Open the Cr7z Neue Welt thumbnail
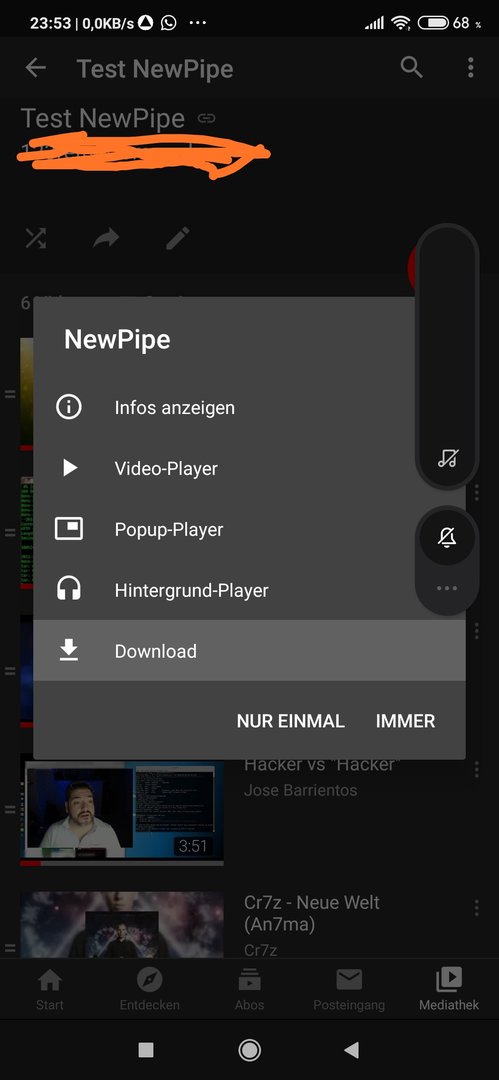The image size is (499, 1080). 122,924
